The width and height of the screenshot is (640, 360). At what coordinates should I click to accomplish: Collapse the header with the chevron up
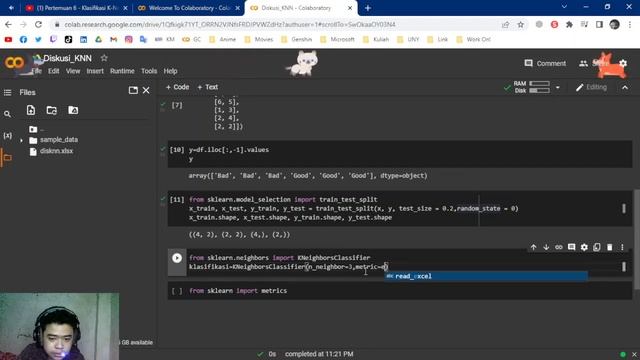click(x=625, y=87)
